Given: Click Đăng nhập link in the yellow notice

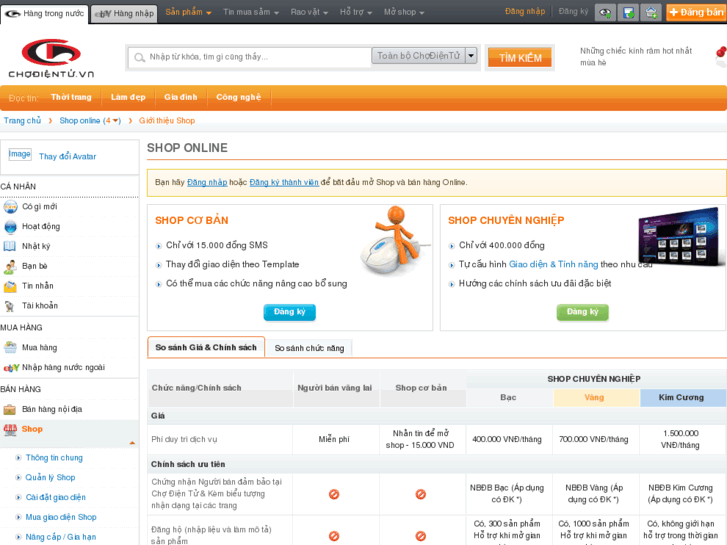Looking at the screenshot, I should 207,183.
